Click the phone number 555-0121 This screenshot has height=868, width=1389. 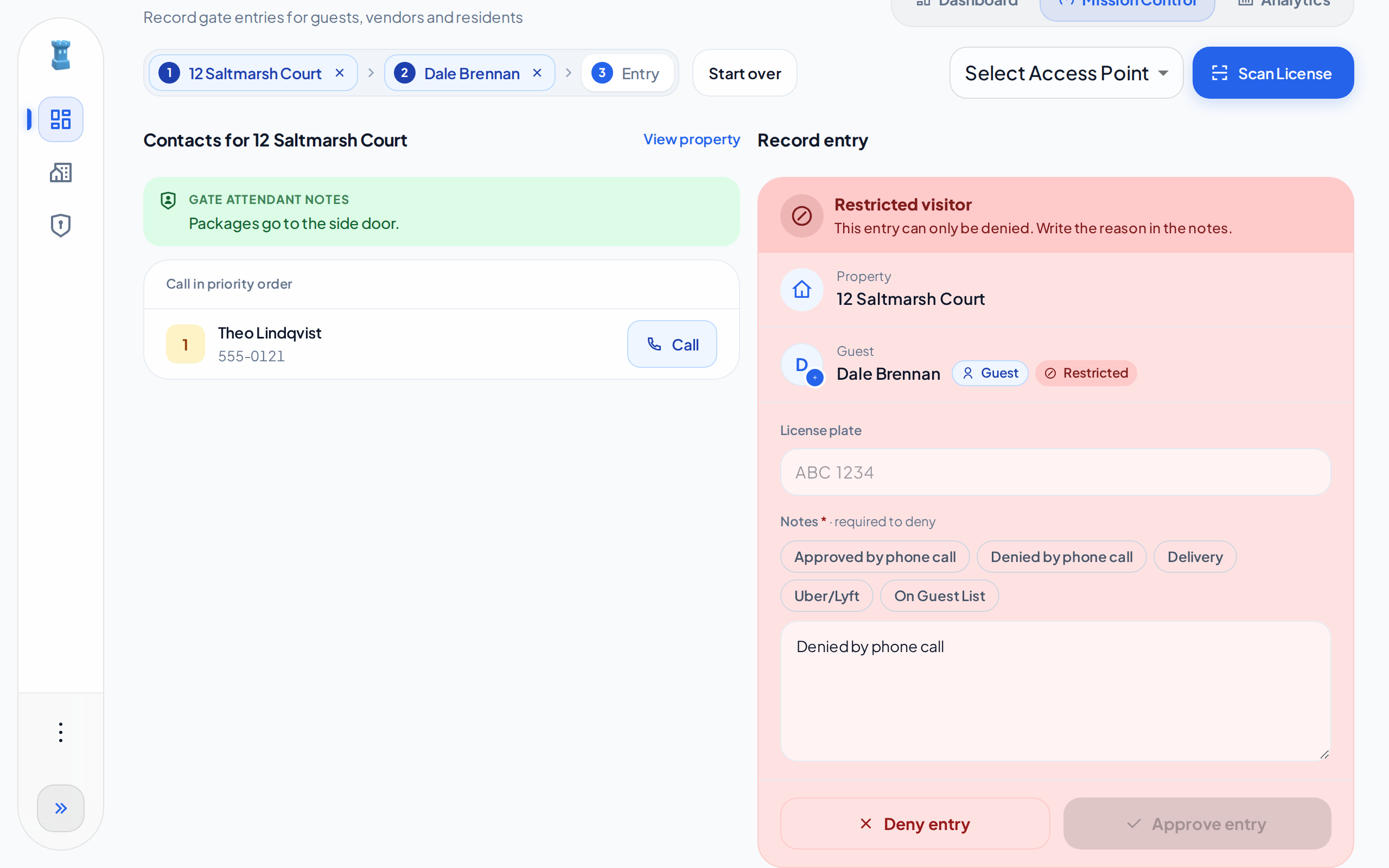(251, 356)
